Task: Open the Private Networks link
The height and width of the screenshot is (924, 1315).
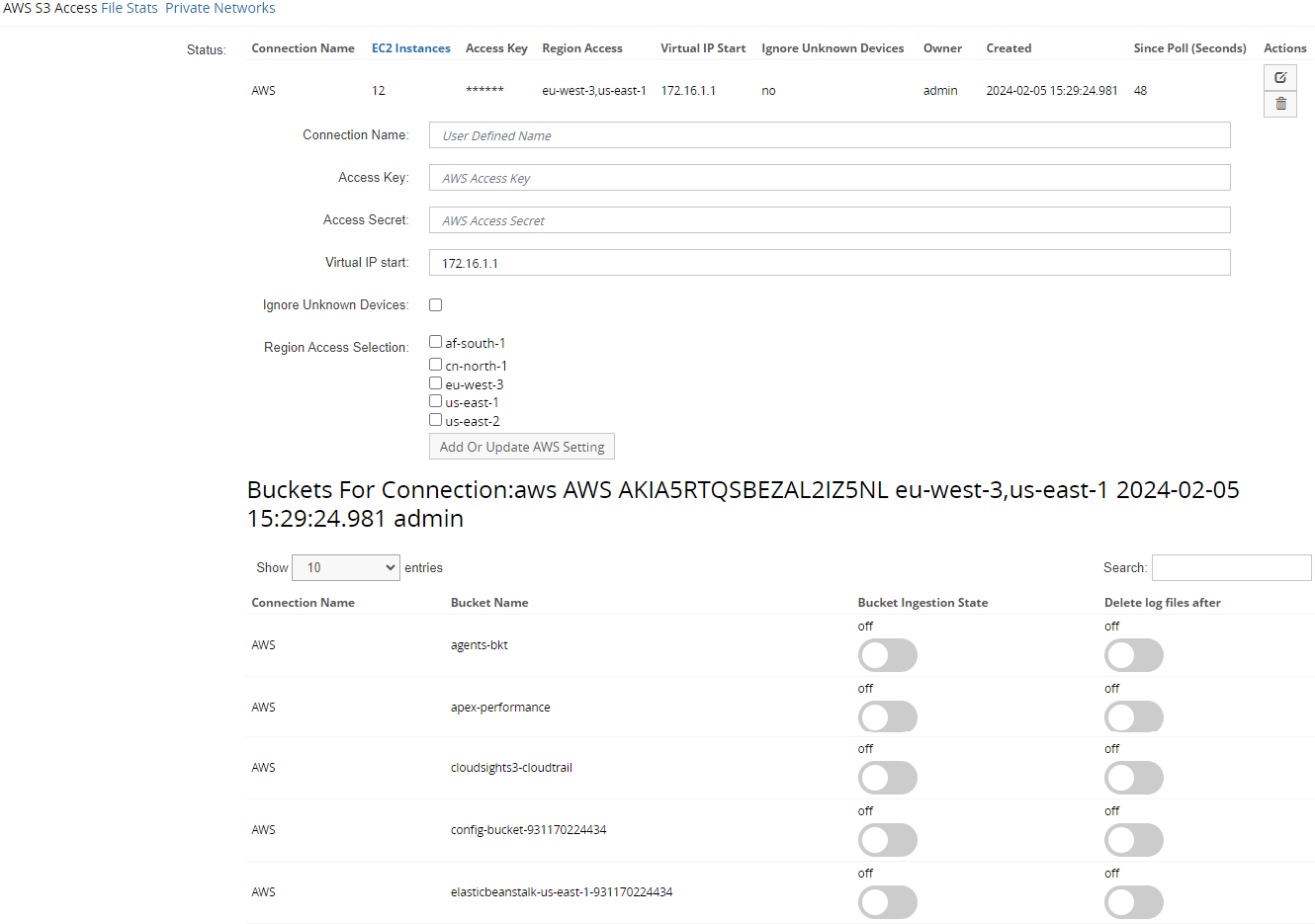Action: 220,8
